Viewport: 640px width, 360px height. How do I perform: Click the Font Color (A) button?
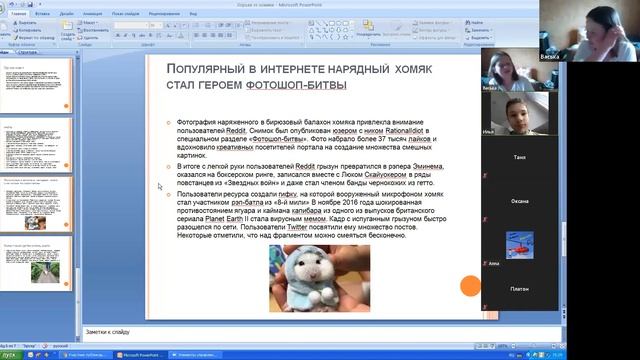click(x=181, y=36)
